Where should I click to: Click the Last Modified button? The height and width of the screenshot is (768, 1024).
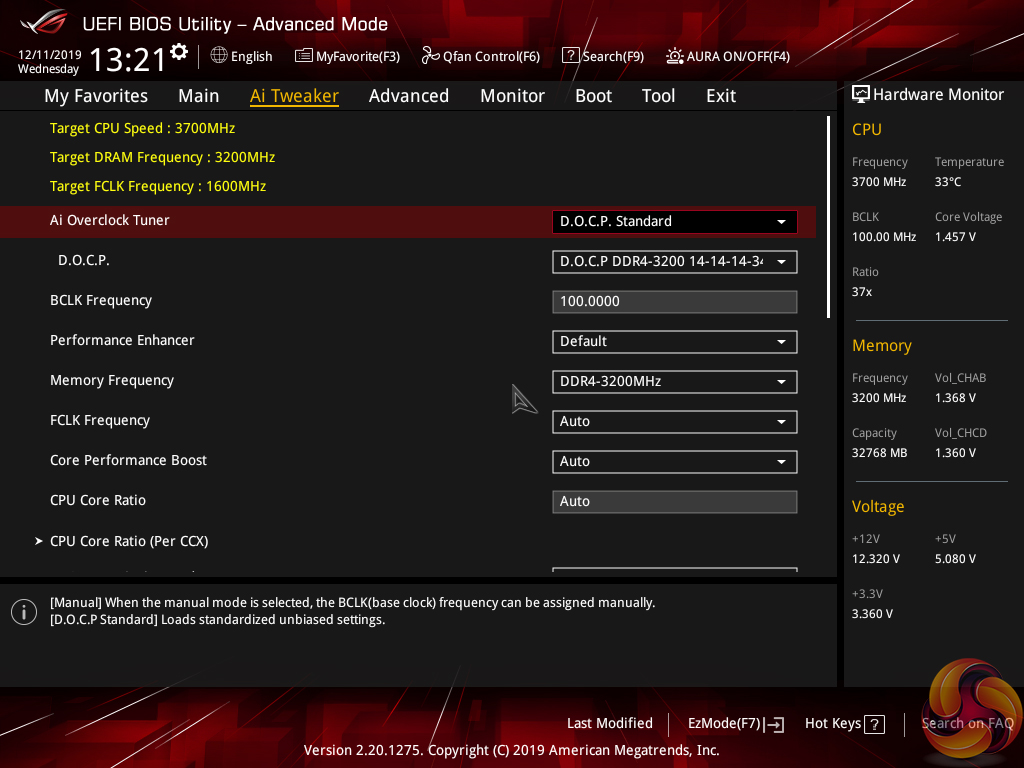click(x=609, y=723)
